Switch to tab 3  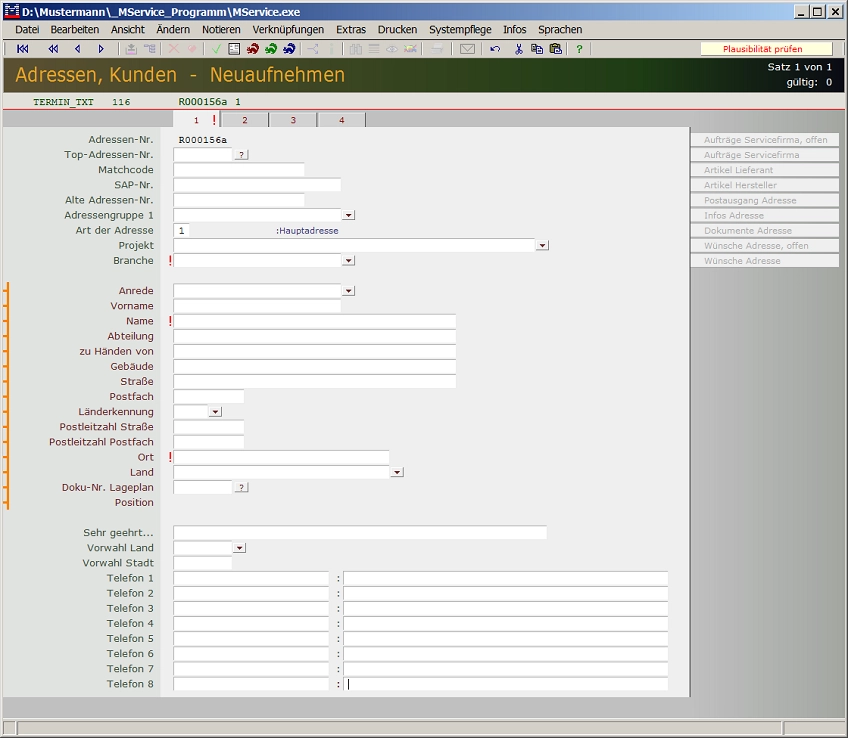coord(293,120)
